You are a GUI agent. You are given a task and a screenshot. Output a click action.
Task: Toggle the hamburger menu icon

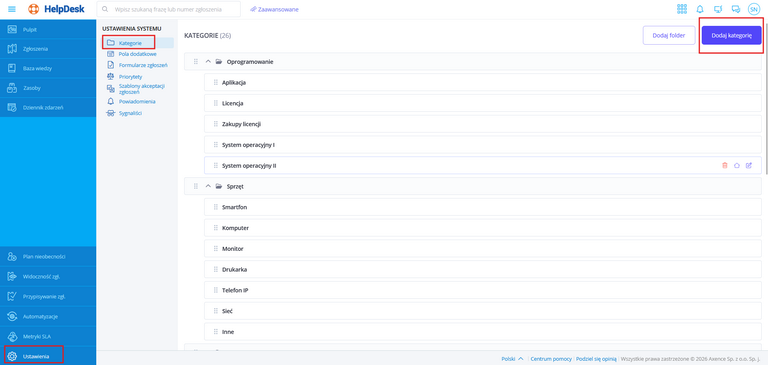(x=12, y=9)
